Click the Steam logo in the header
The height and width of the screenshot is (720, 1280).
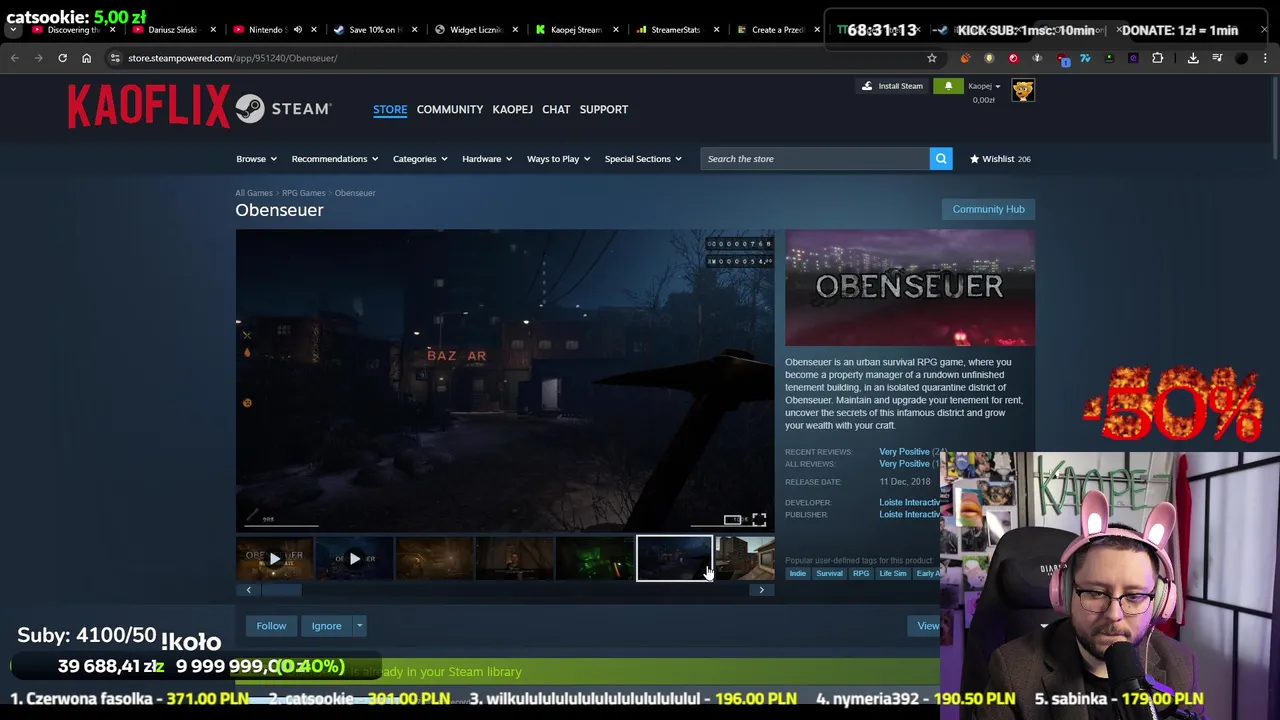click(284, 108)
